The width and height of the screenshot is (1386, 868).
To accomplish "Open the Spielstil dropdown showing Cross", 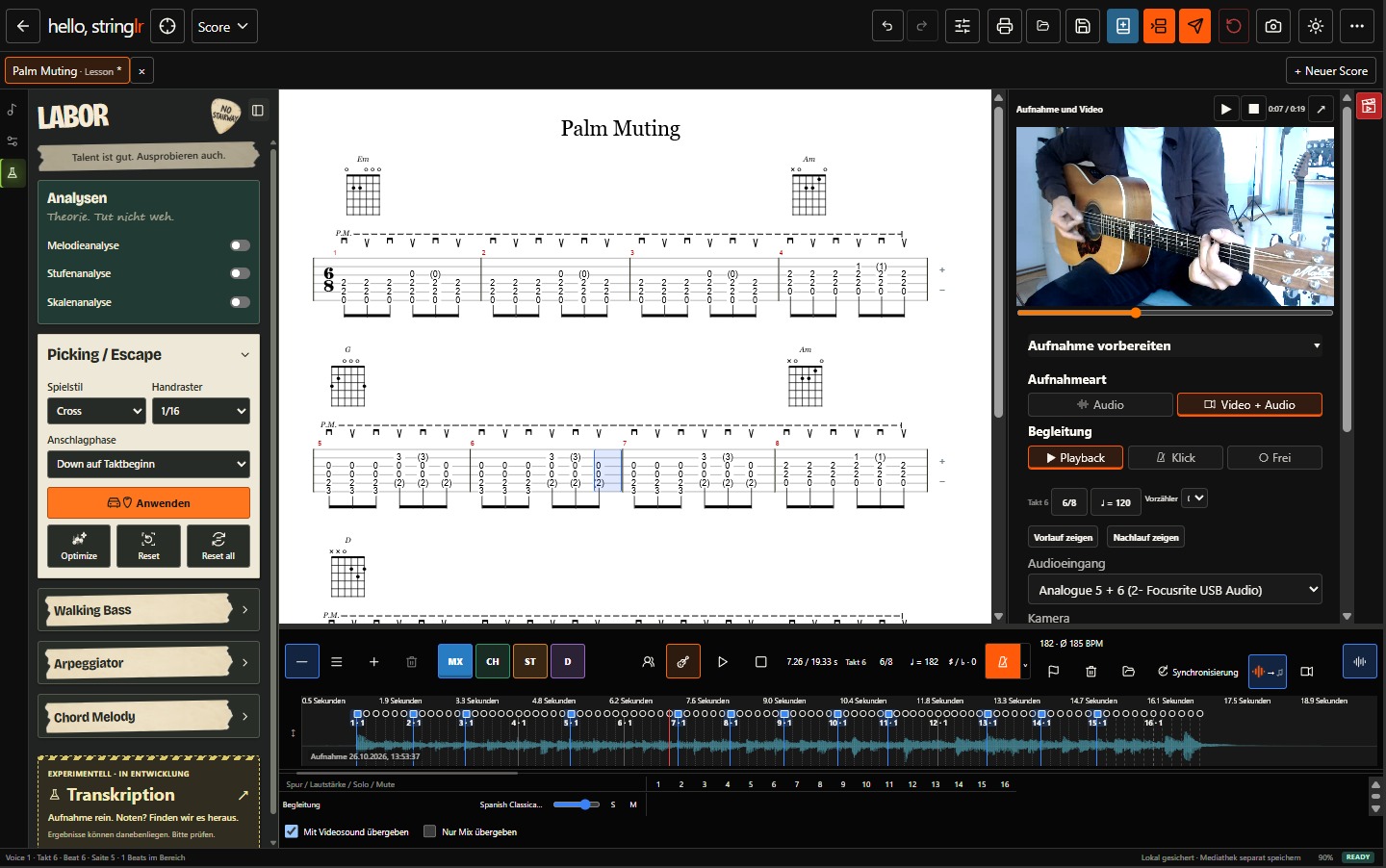I will 96,411.
